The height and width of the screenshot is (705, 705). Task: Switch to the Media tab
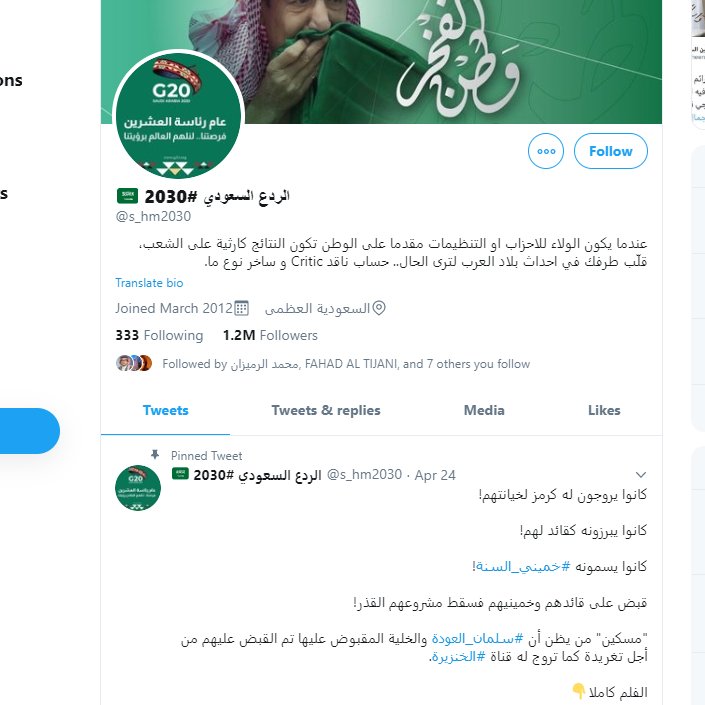pos(484,411)
